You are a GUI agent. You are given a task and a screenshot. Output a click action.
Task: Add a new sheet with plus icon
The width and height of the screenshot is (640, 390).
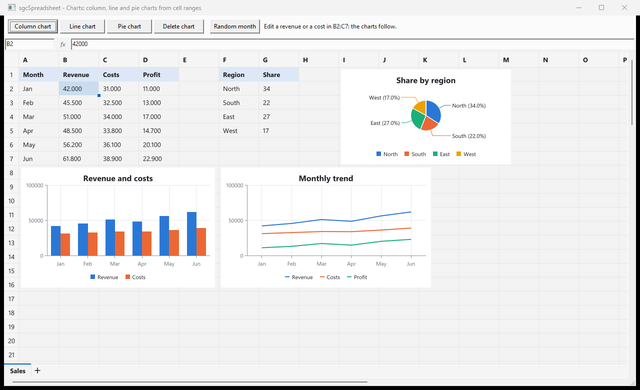[x=37, y=370]
